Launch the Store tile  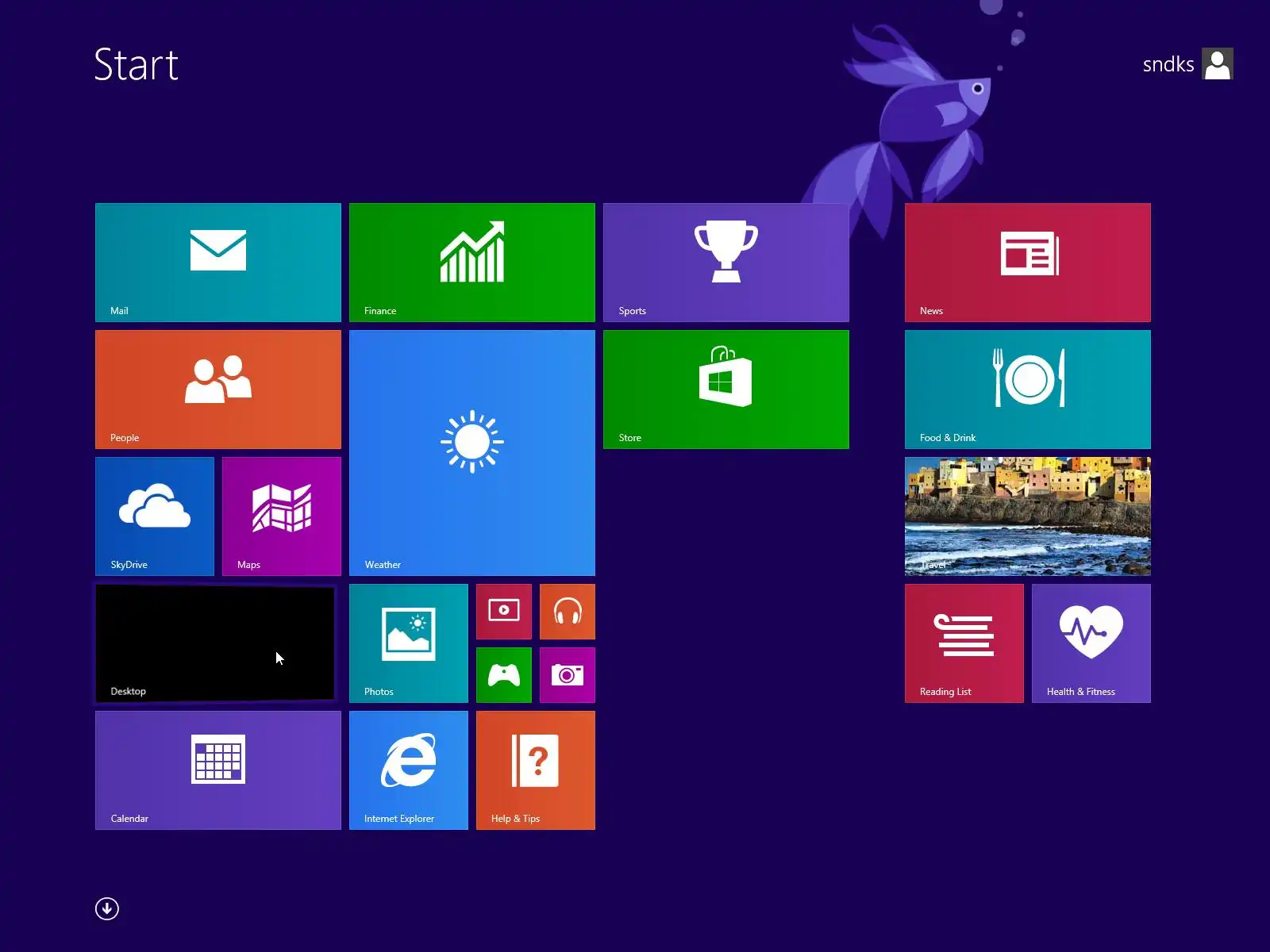pos(726,390)
